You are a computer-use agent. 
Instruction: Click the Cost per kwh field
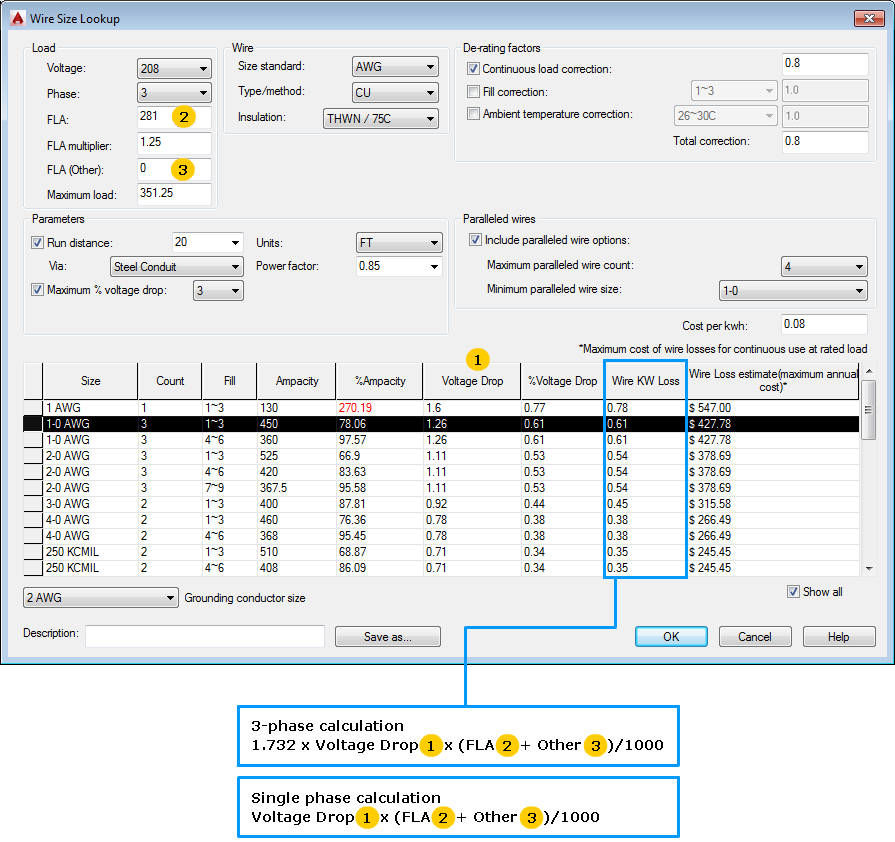824,324
